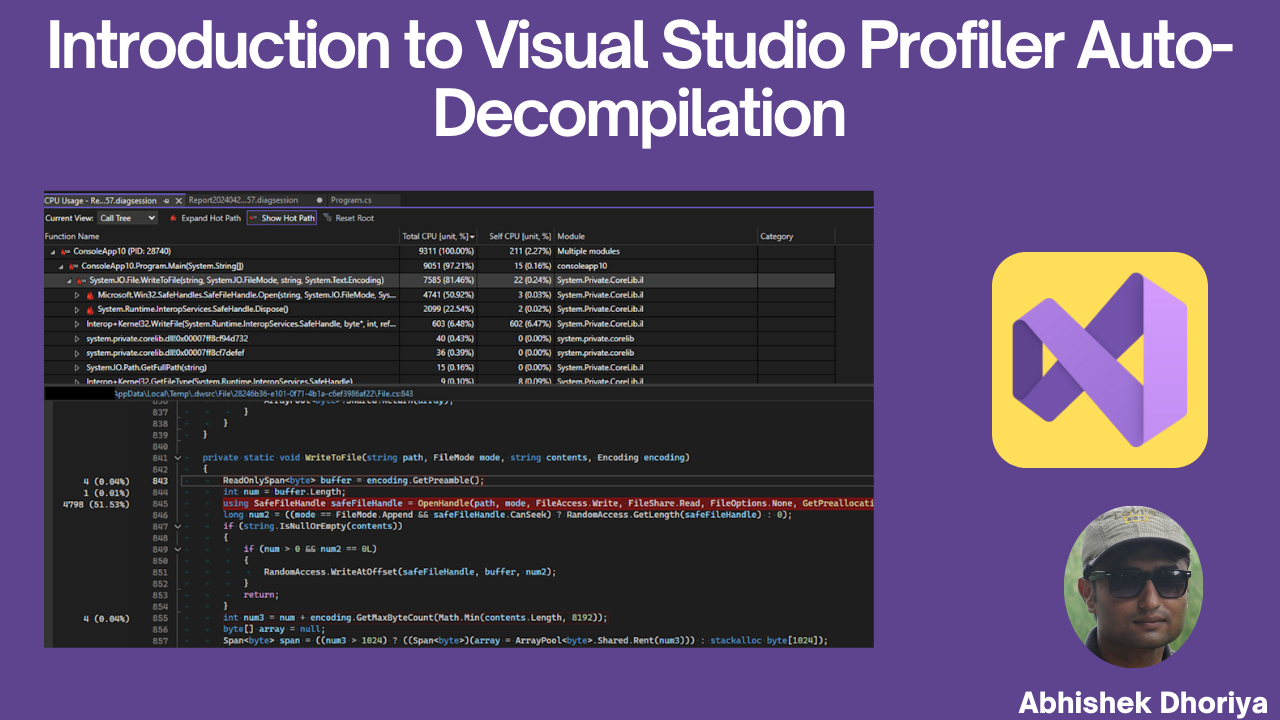Open the Current View Call Tree dropdown
Image resolution: width=1280 pixels, height=720 pixels.
127,218
